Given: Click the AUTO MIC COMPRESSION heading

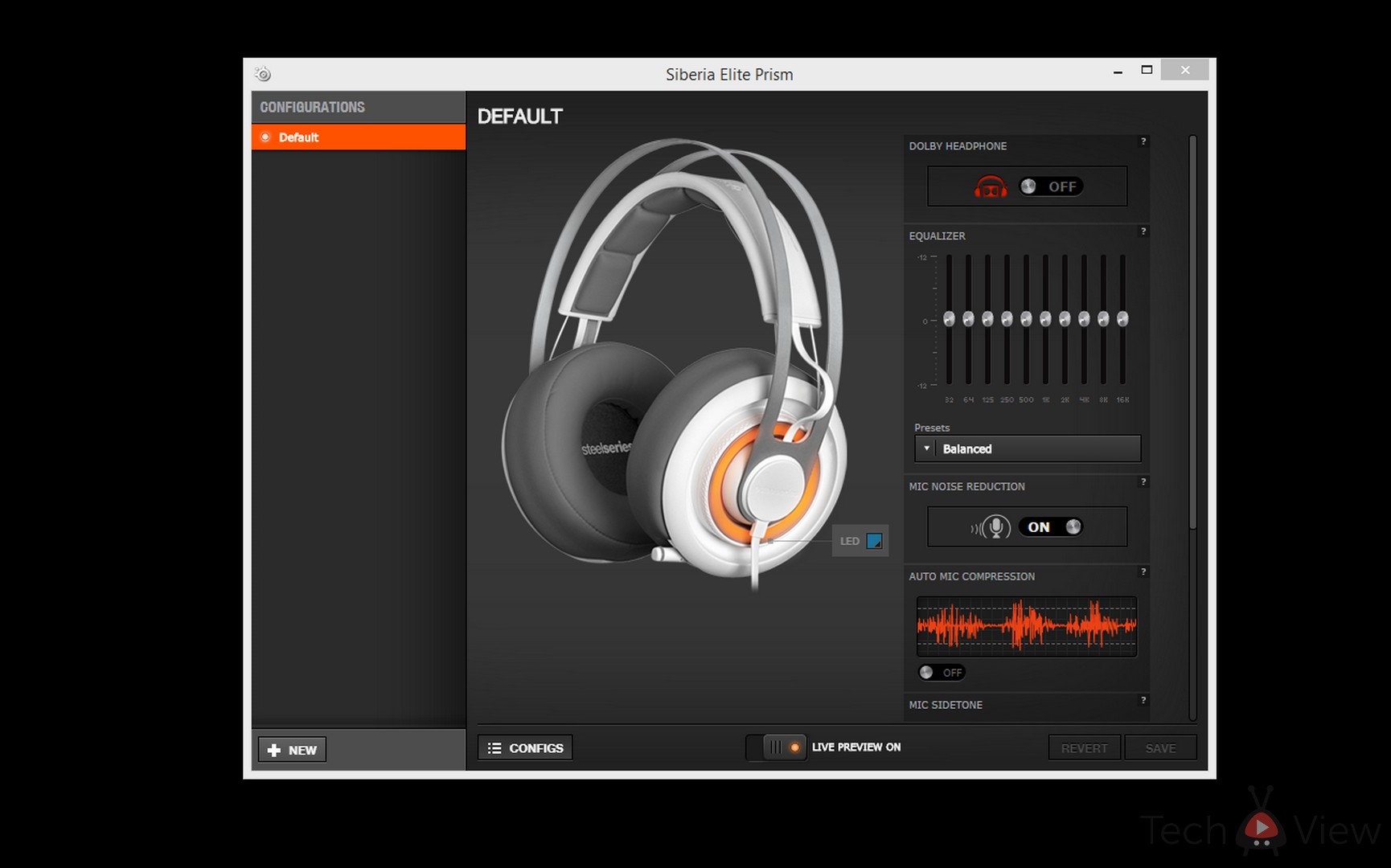Looking at the screenshot, I should (x=971, y=576).
